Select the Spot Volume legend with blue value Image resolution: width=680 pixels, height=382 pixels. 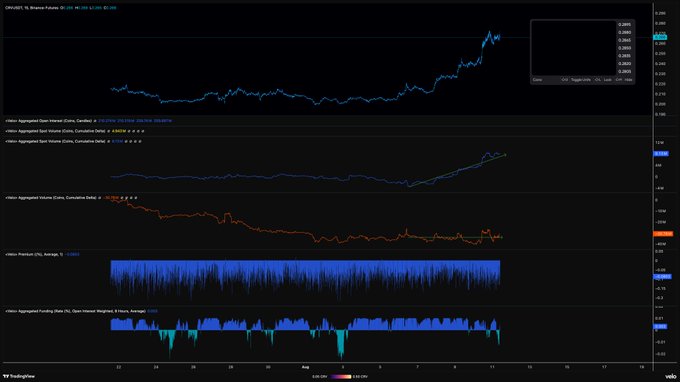55,141
